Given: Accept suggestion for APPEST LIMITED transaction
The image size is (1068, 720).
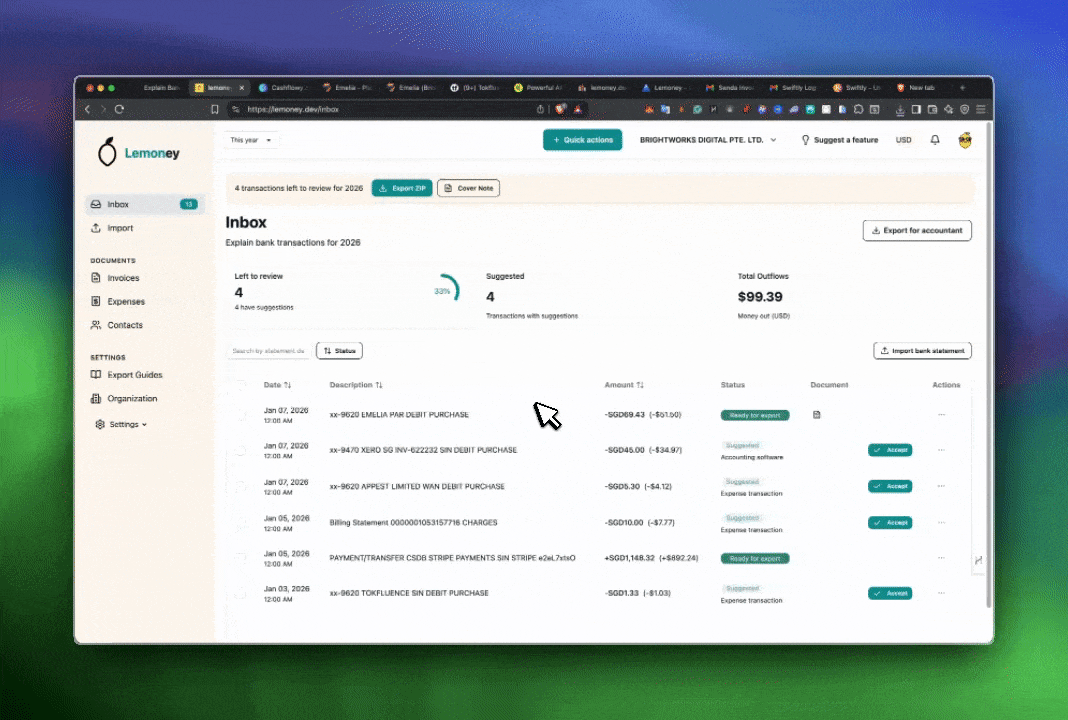Looking at the screenshot, I should click(x=890, y=486).
